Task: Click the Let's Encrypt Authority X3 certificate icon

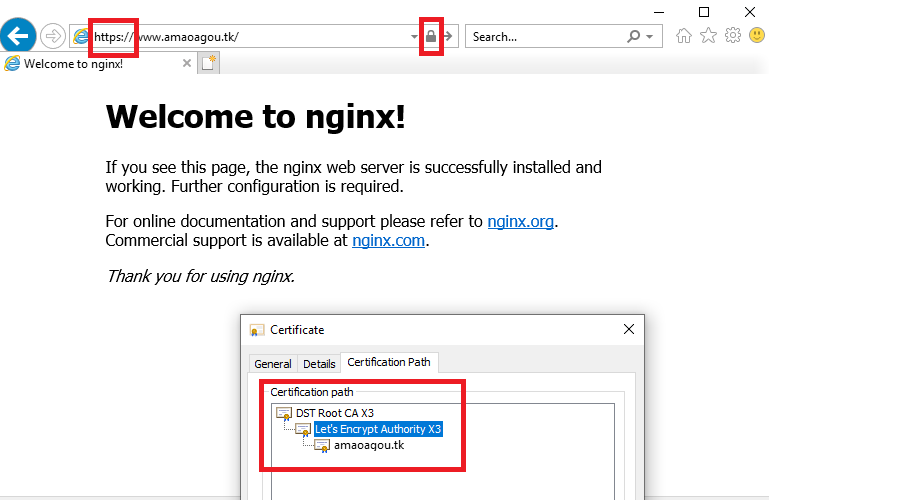Action: tap(303, 429)
